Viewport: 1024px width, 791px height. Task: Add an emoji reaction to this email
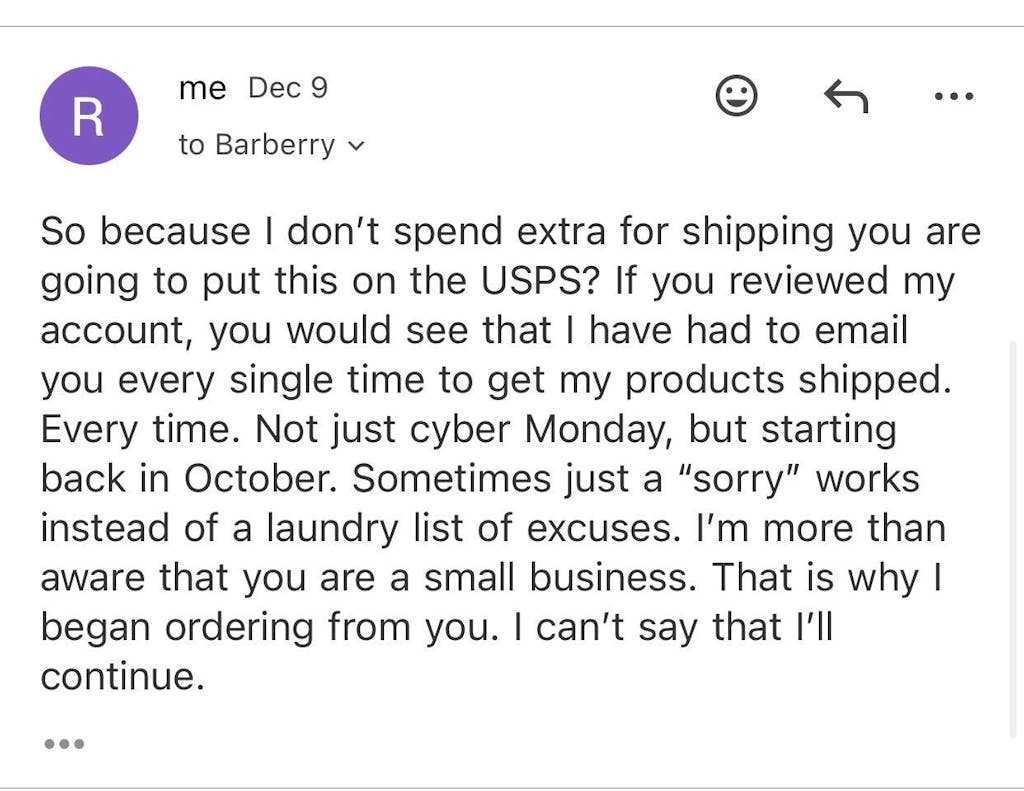point(737,96)
